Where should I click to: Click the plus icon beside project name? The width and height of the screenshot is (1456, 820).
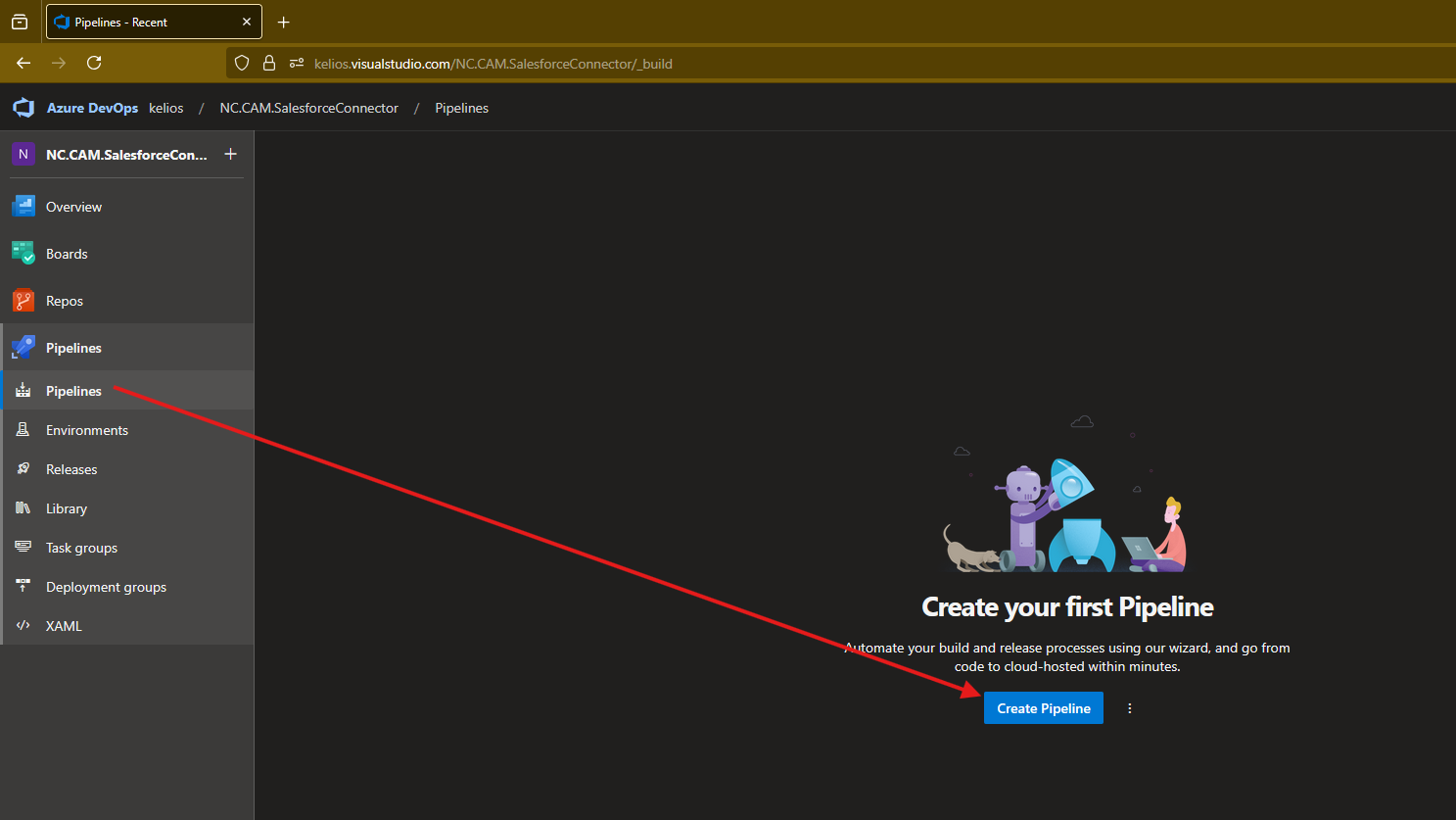coord(231,154)
